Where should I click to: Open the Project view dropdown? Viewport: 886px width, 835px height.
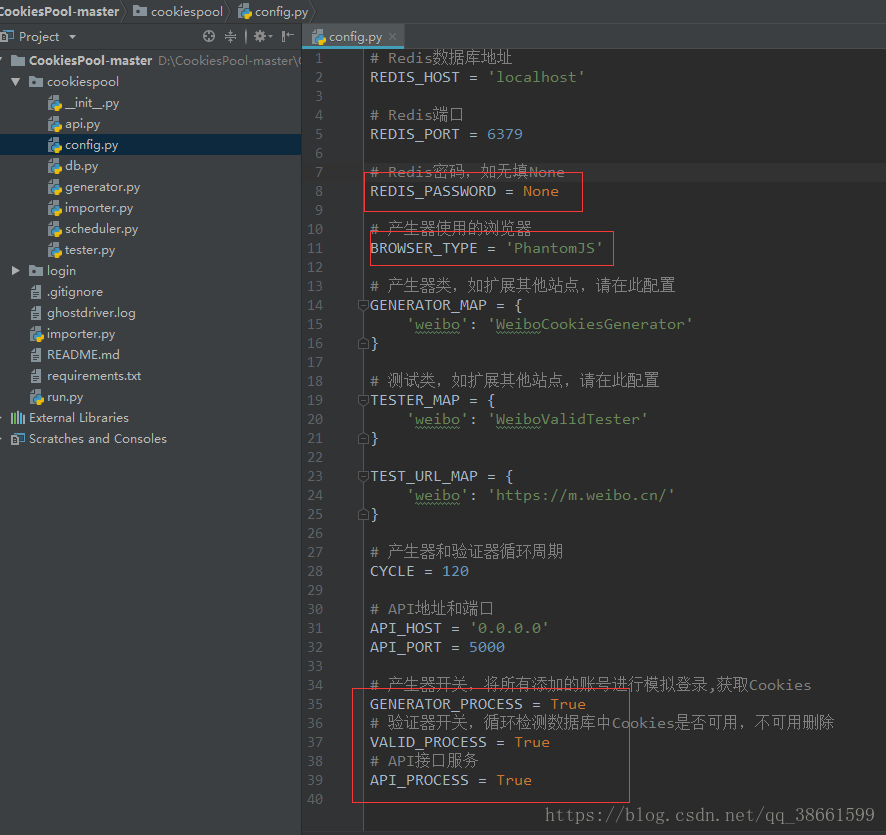point(72,37)
